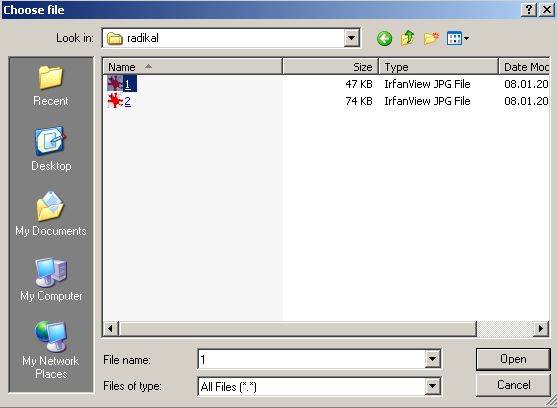Go to Desktop in places bar

51,149
